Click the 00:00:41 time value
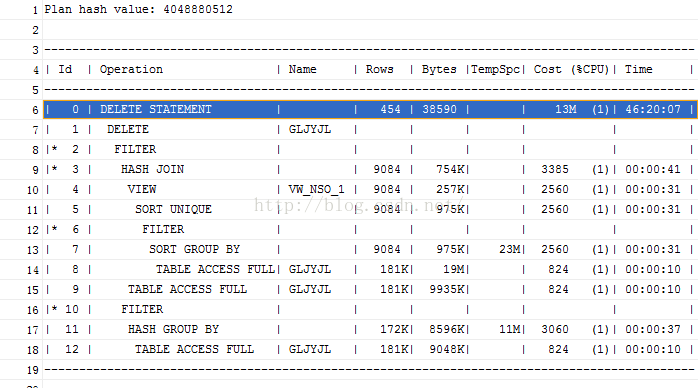Image resolution: width=698 pixels, height=388 pixels. (653, 170)
